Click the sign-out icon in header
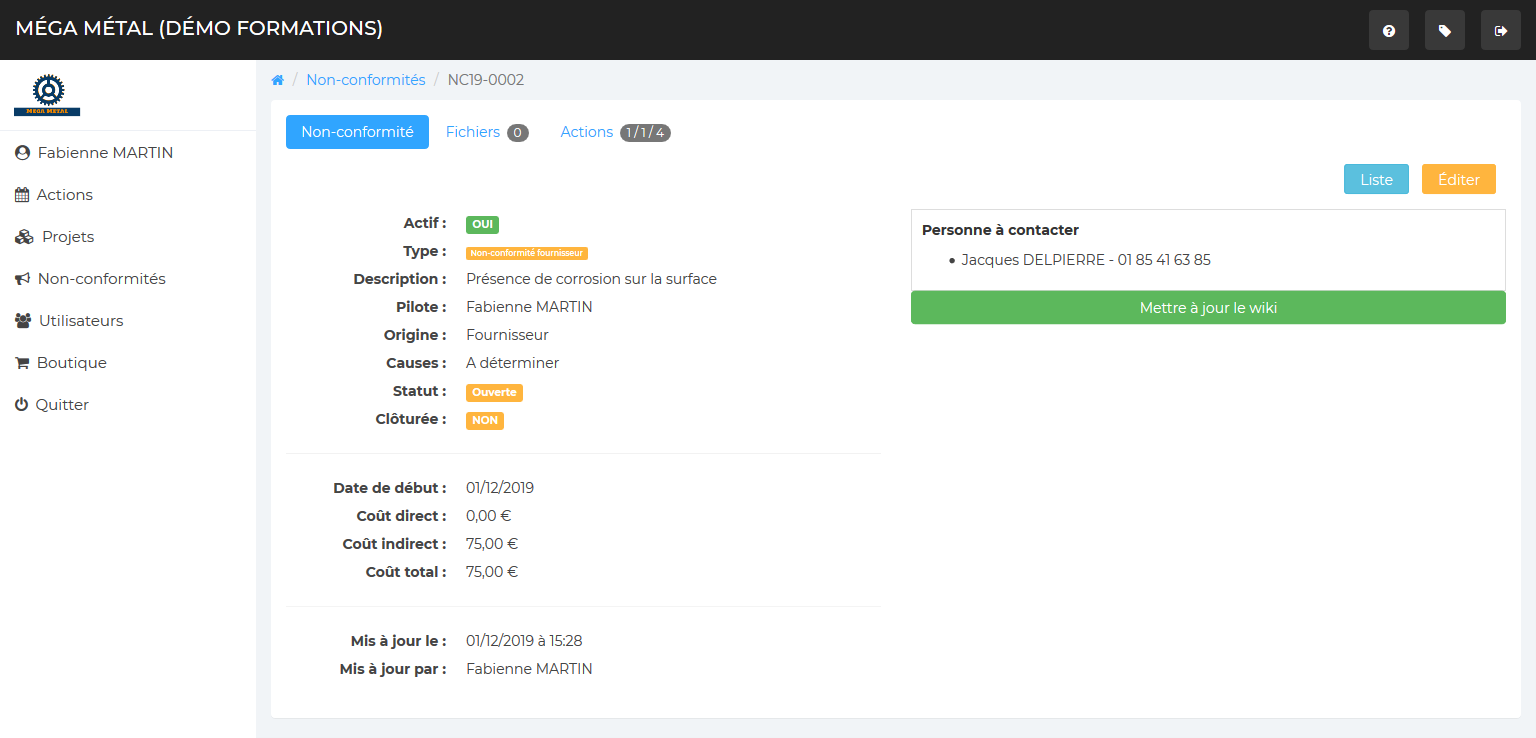Image resolution: width=1536 pixels, height=738 pixels. (1500, 31)
